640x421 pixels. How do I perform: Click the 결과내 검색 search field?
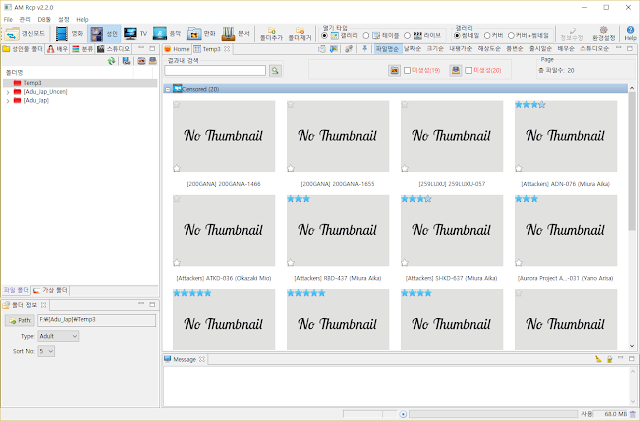pyautogui.click(x=215, y=71)
